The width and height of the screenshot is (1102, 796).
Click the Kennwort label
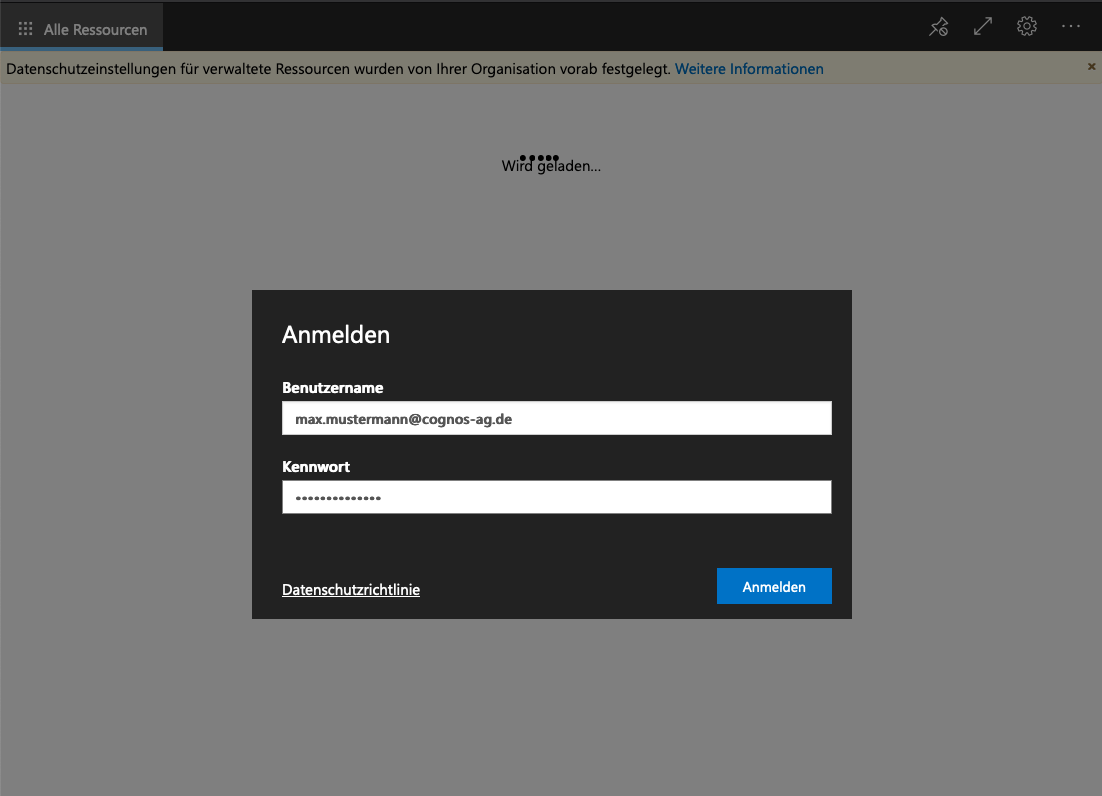click(316, 467)
